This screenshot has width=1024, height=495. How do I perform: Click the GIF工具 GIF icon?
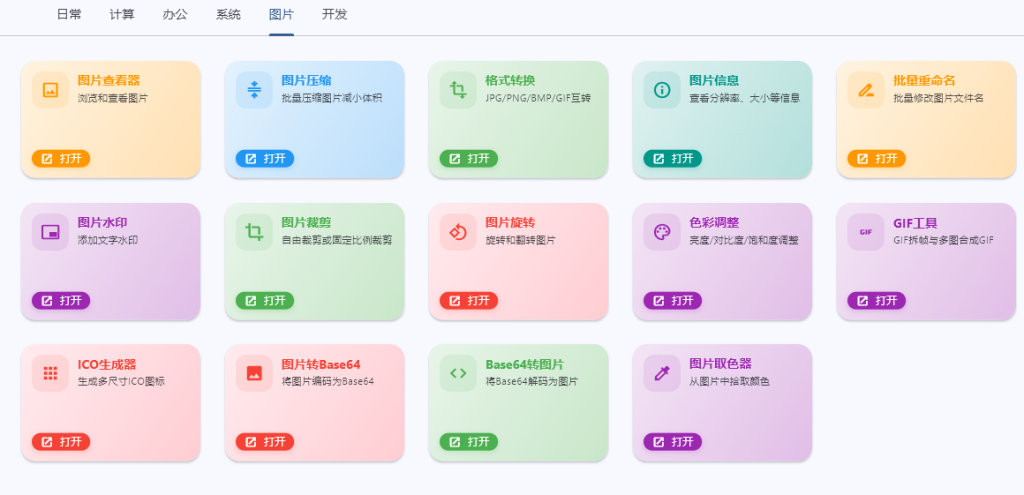coord(866,232)
